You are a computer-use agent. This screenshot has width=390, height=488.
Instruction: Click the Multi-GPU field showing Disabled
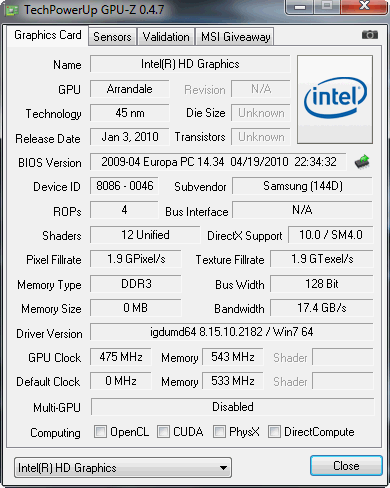[233, 407]
